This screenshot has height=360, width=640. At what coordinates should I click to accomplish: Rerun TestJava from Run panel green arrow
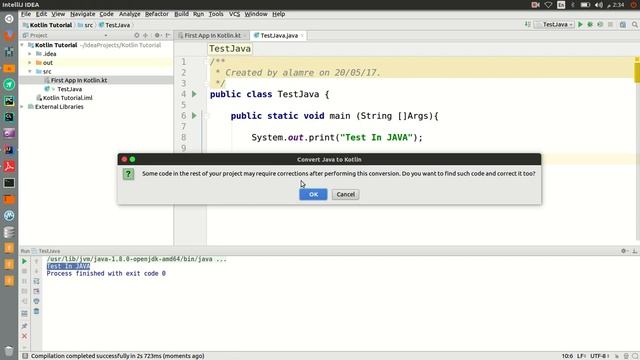click(x=24, y=261)
